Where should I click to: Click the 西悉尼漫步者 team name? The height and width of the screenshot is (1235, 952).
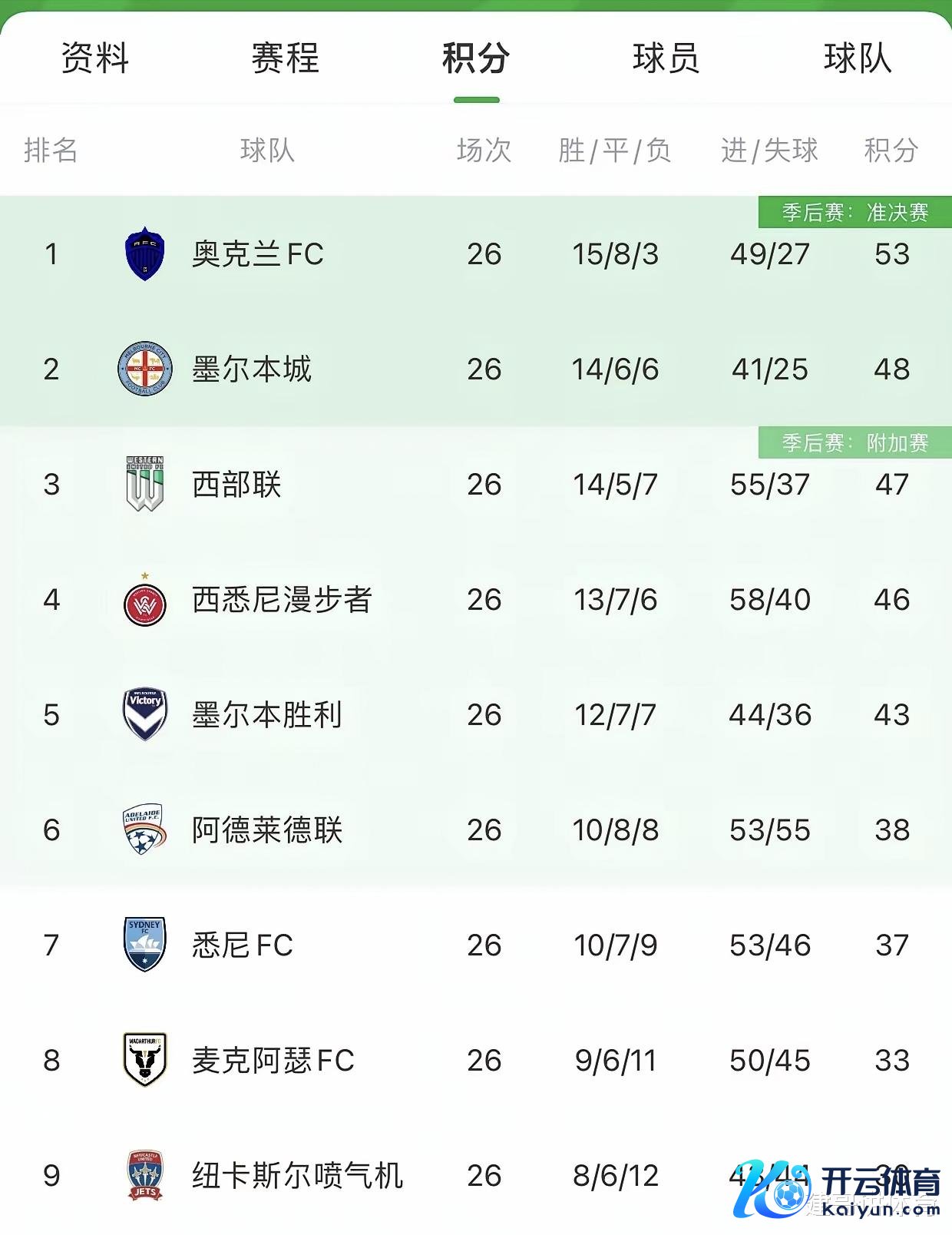coord(282,600)
